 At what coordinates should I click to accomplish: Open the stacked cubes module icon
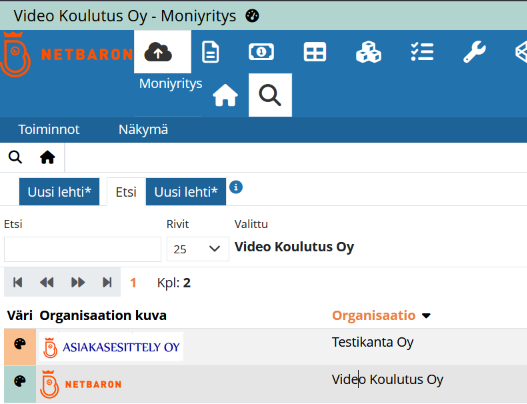[368, 52]
